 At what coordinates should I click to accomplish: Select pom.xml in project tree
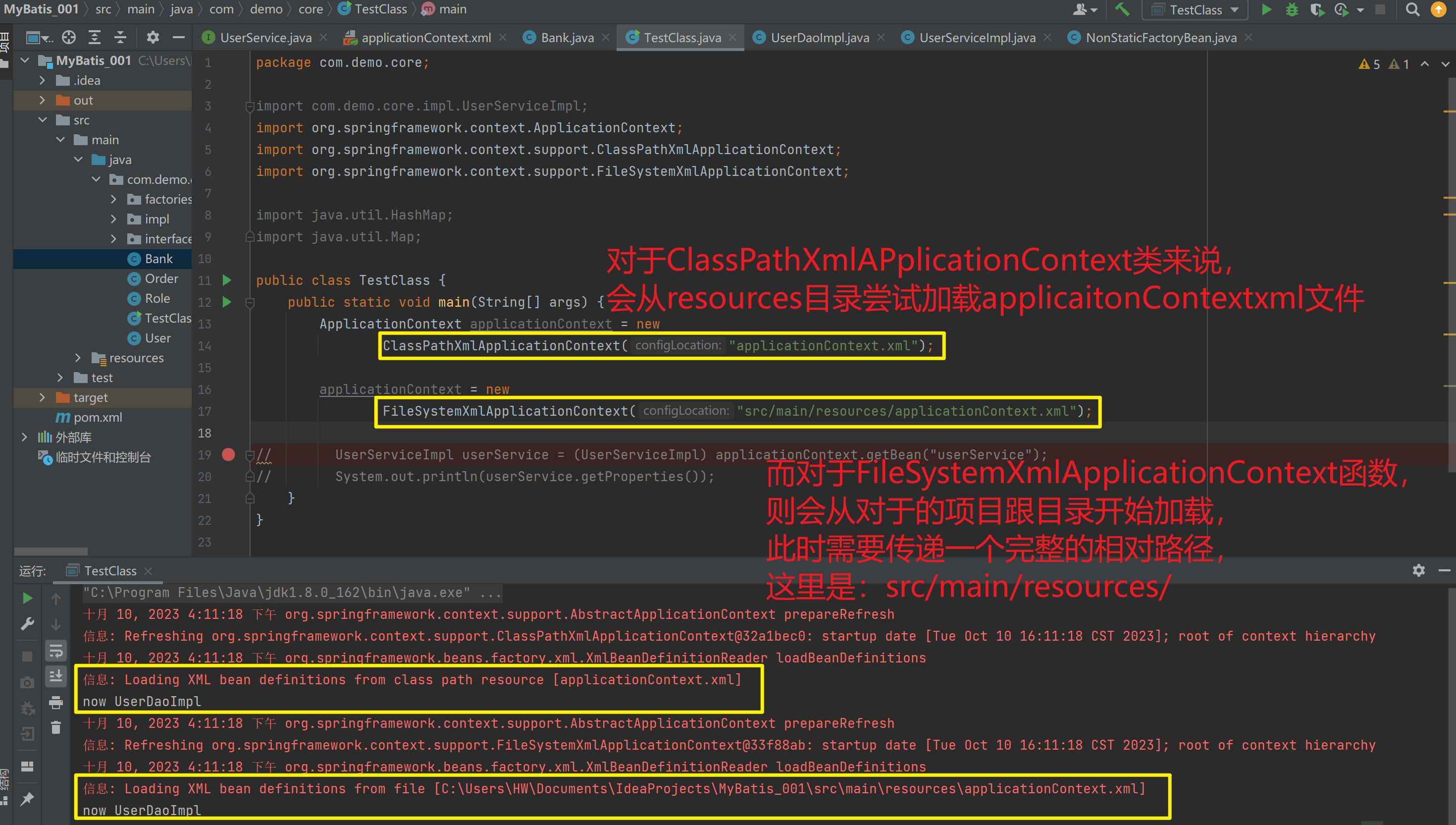pyautogui.click(x=98, y=418)
